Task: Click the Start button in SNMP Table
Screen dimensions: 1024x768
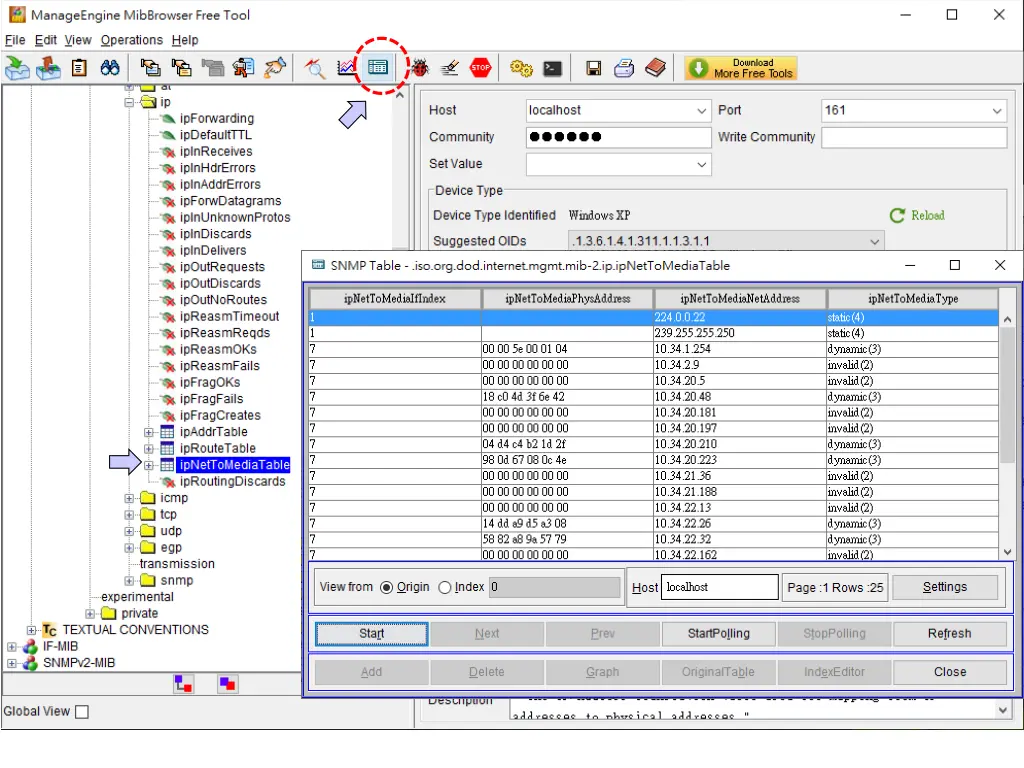Action: tap(372, 633)
